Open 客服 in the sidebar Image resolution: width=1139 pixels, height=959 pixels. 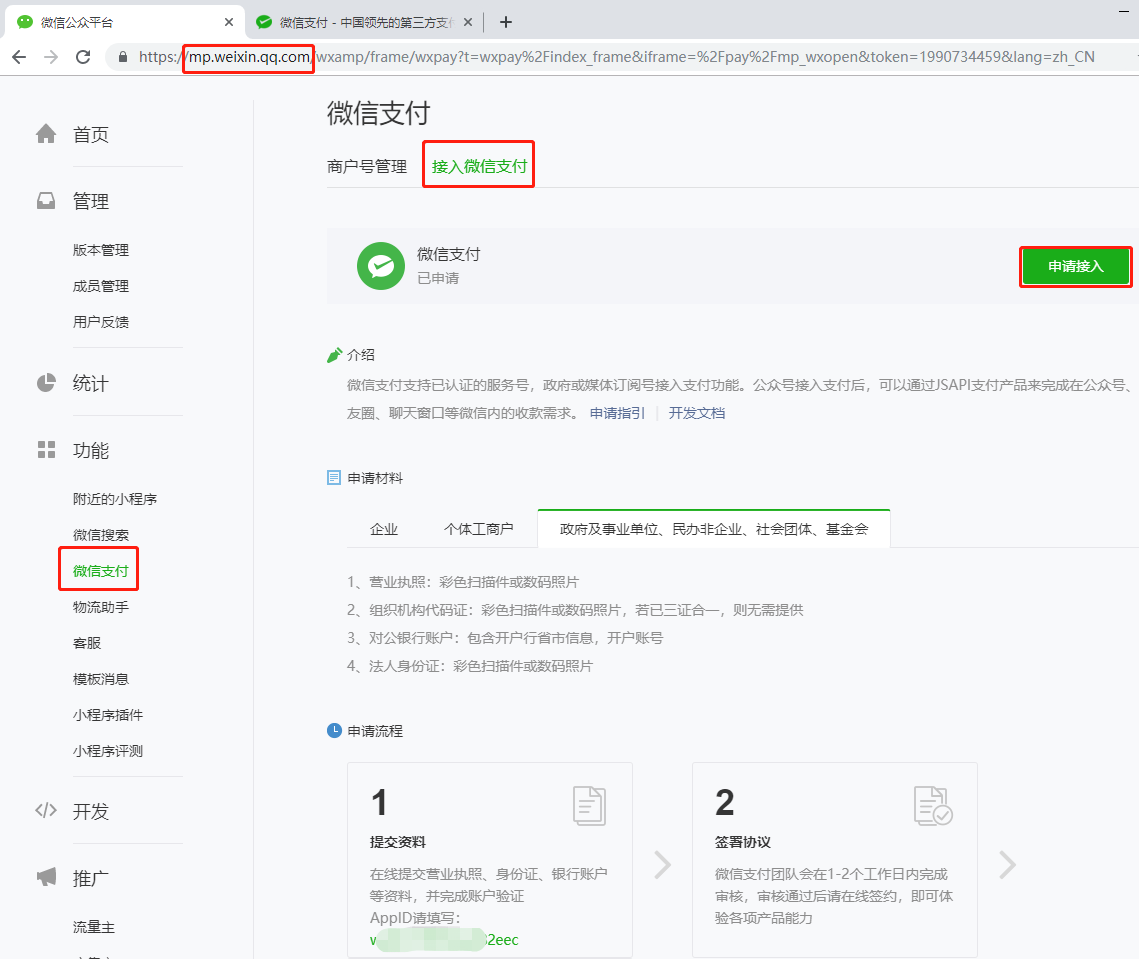tap(87, 643)
